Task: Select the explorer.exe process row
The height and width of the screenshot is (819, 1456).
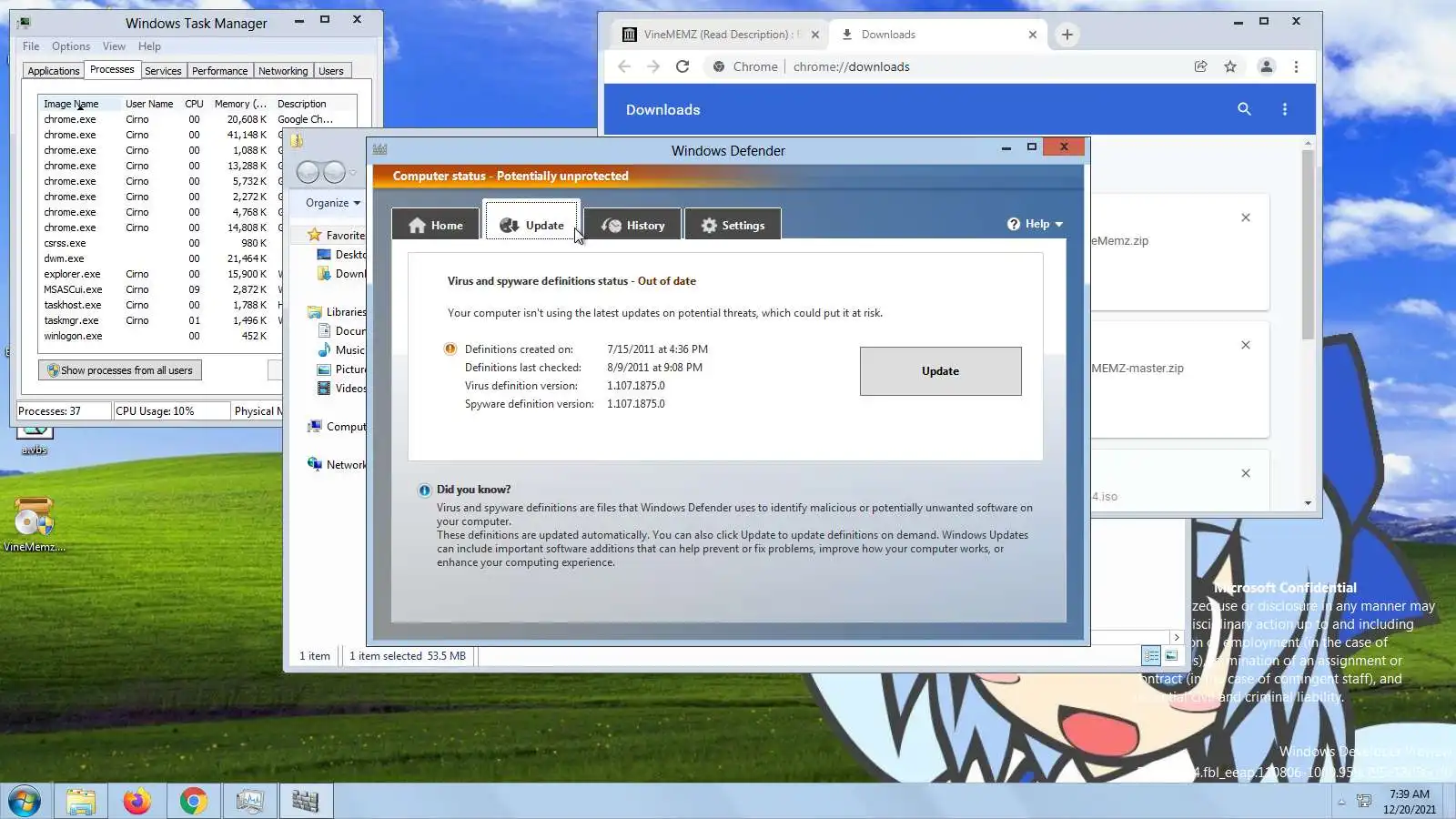Action: tap(159, 274)
